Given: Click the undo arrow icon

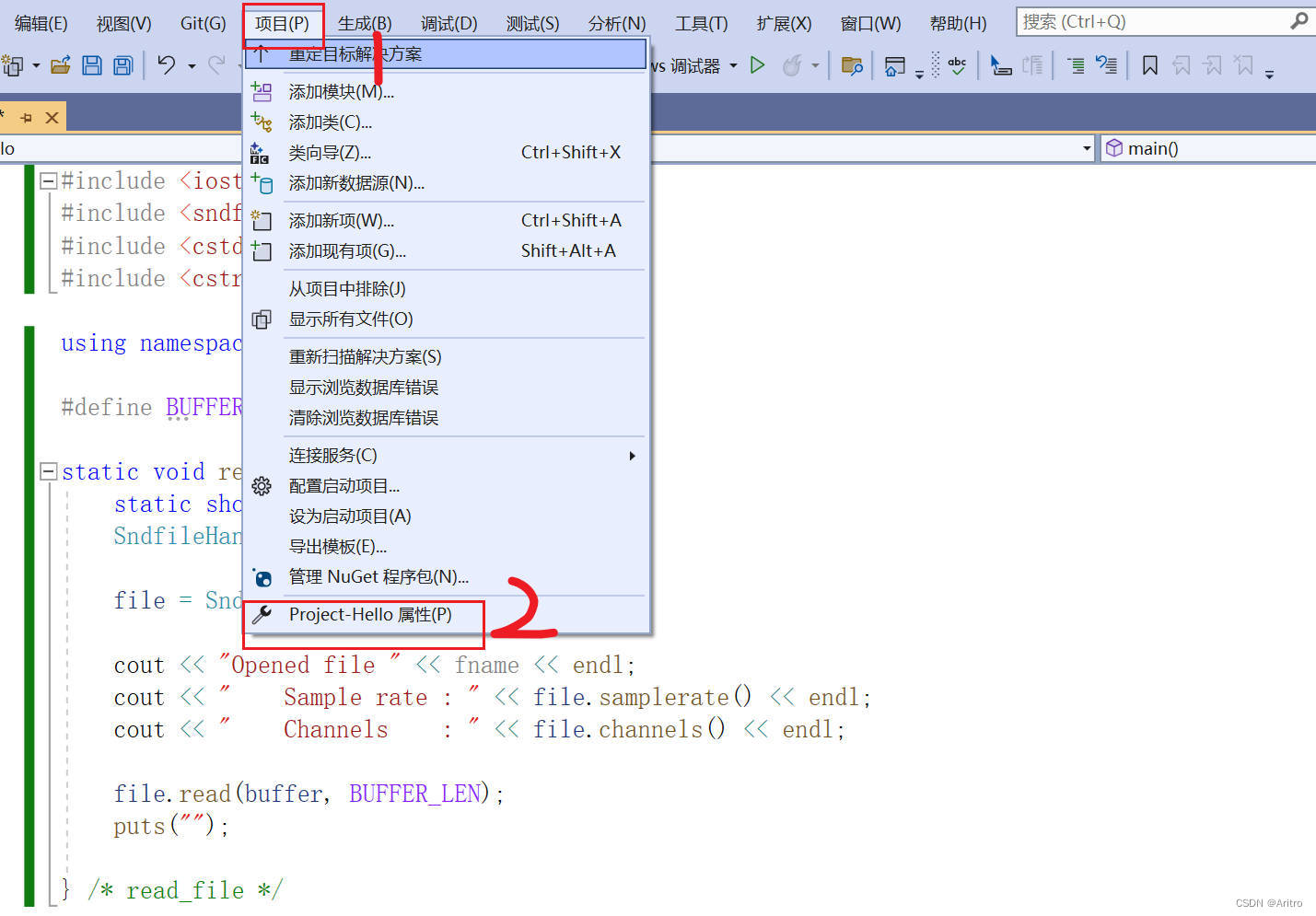Looking at the screenshot, I should 167,64.
